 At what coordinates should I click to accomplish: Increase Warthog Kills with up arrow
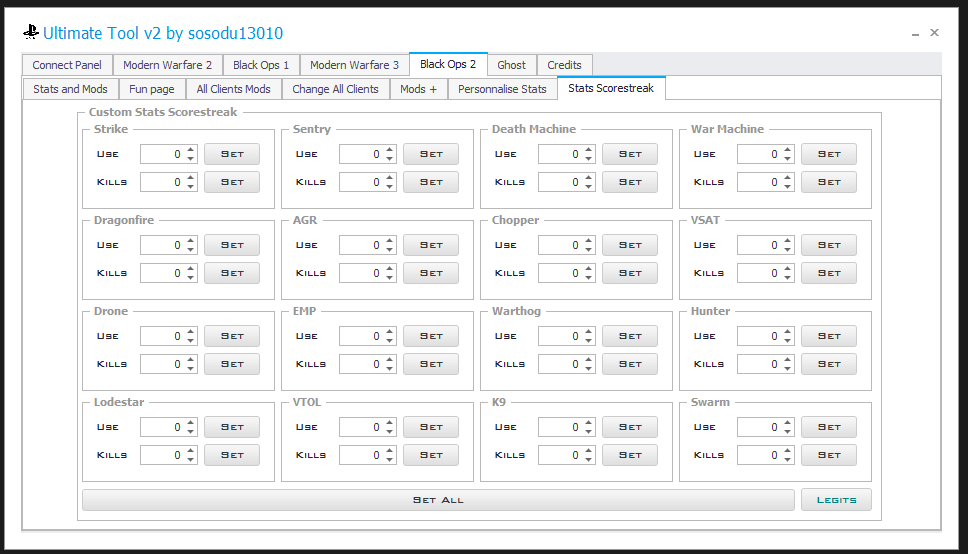click(x=588, y=359)
